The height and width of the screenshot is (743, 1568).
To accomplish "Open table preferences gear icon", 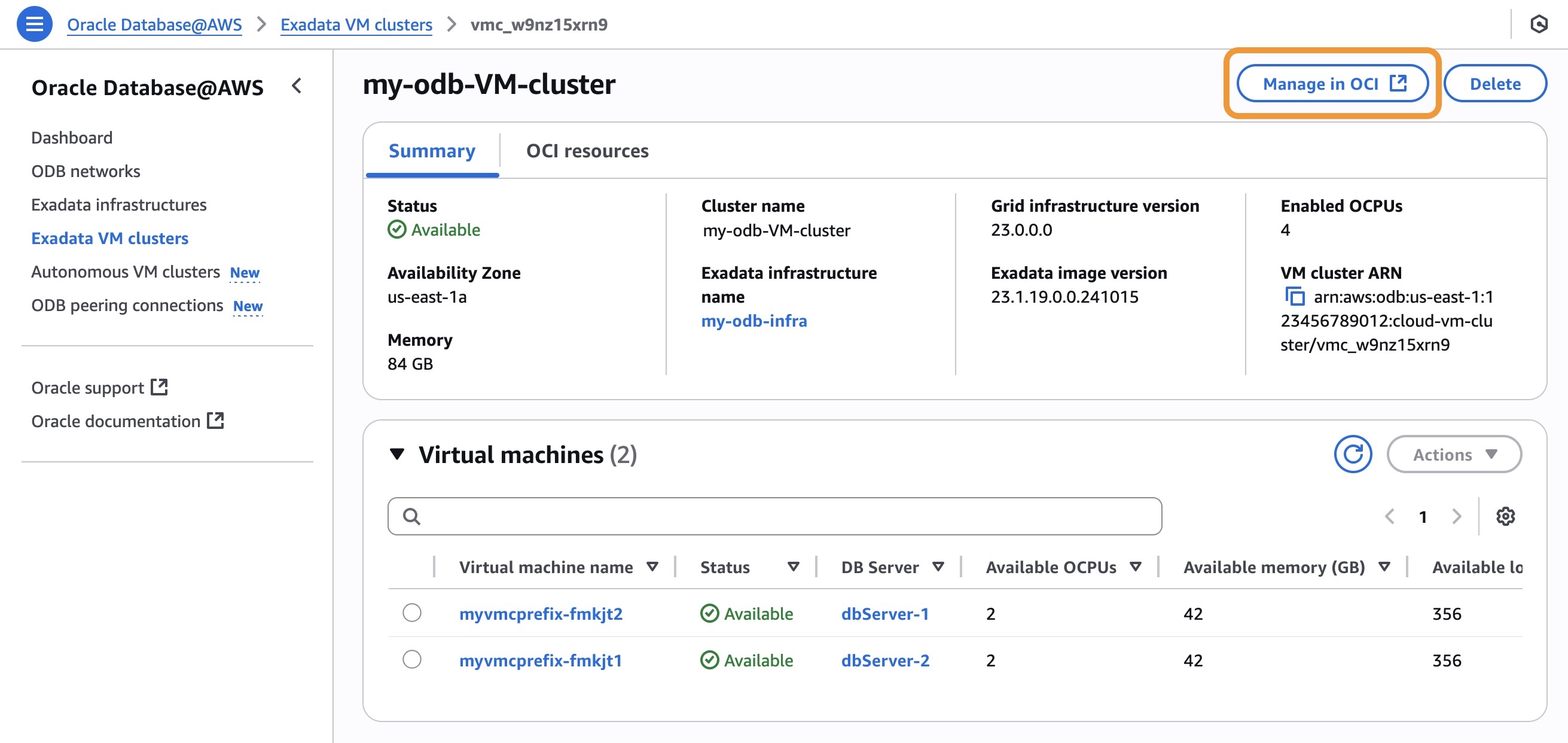I will click(1505, 516).
